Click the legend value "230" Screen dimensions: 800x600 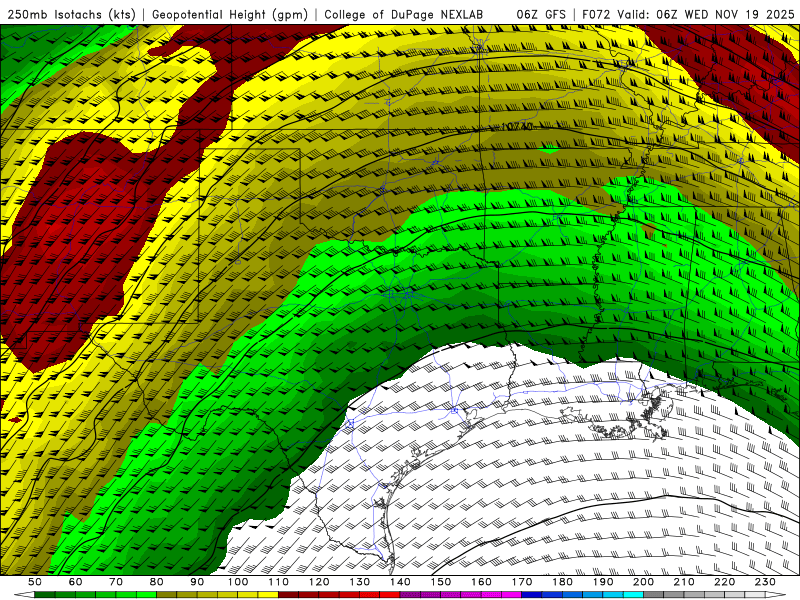pos(765,582)
